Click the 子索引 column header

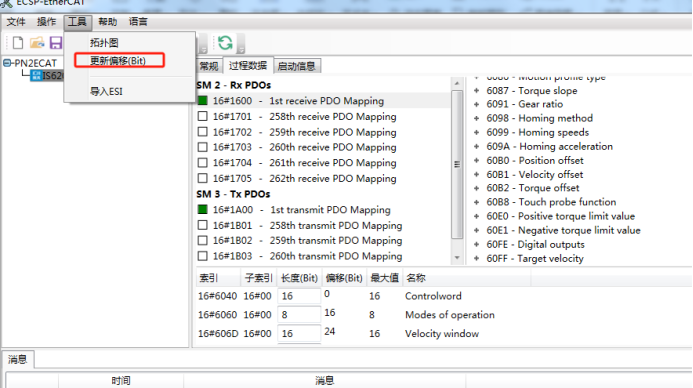[x=259, y=278]
